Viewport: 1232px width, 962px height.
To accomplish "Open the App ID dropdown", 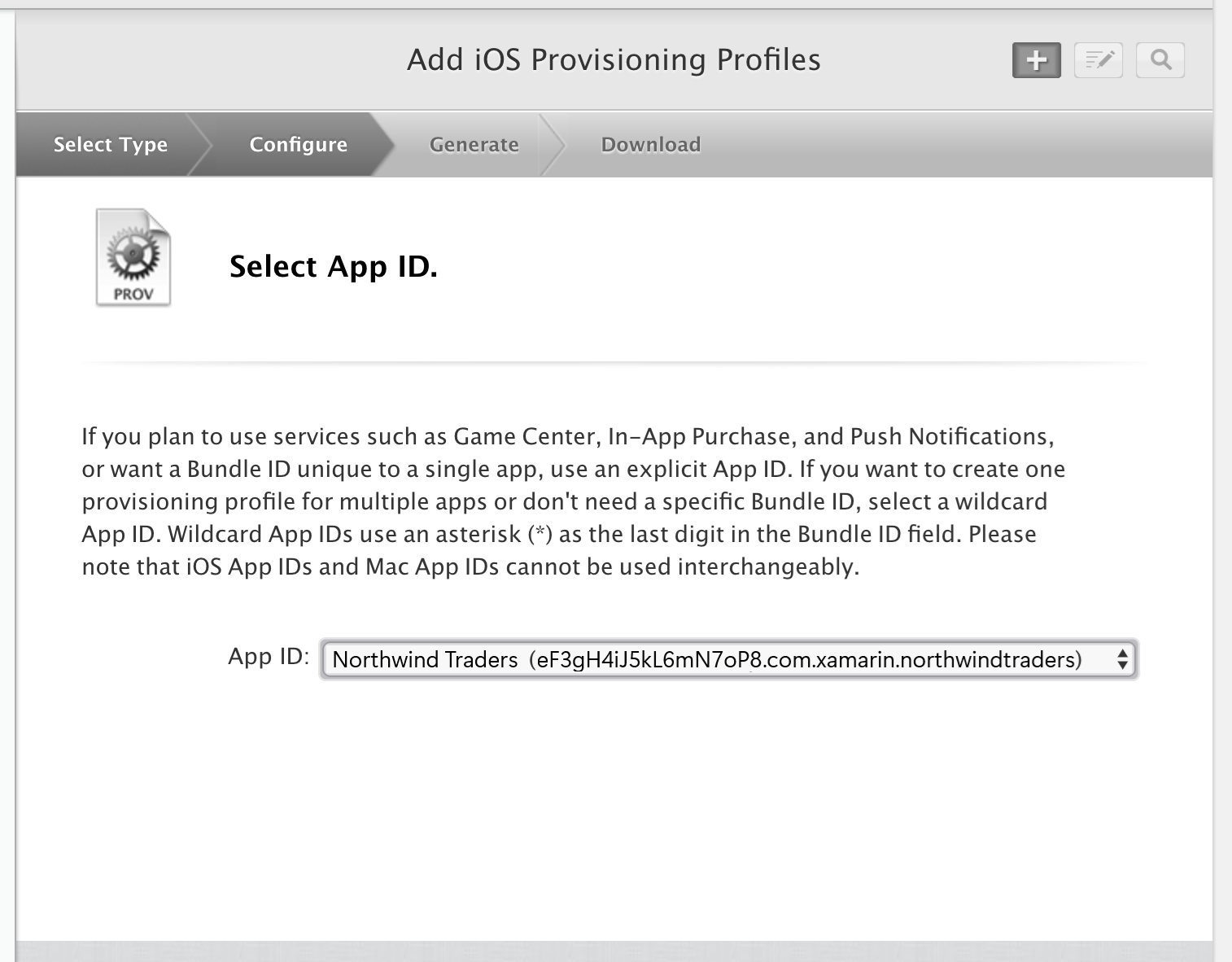I will (x=729, y=659).
